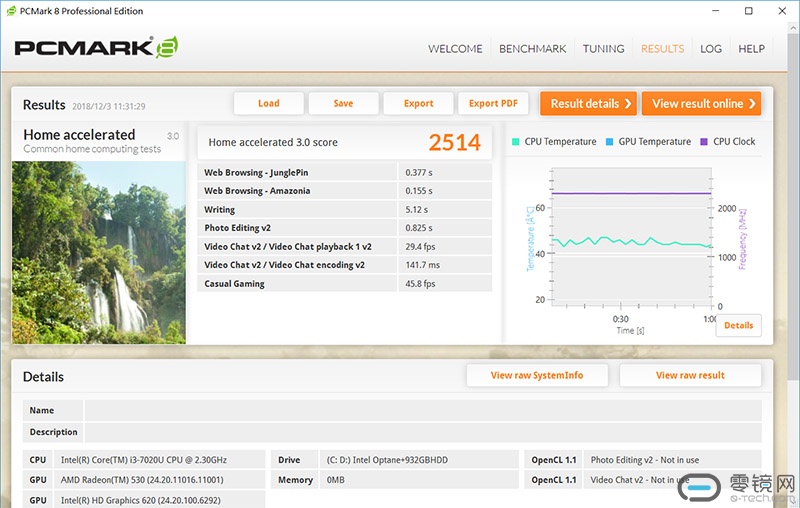
Task: Click the Export PDF button
Action: (493, 104)
